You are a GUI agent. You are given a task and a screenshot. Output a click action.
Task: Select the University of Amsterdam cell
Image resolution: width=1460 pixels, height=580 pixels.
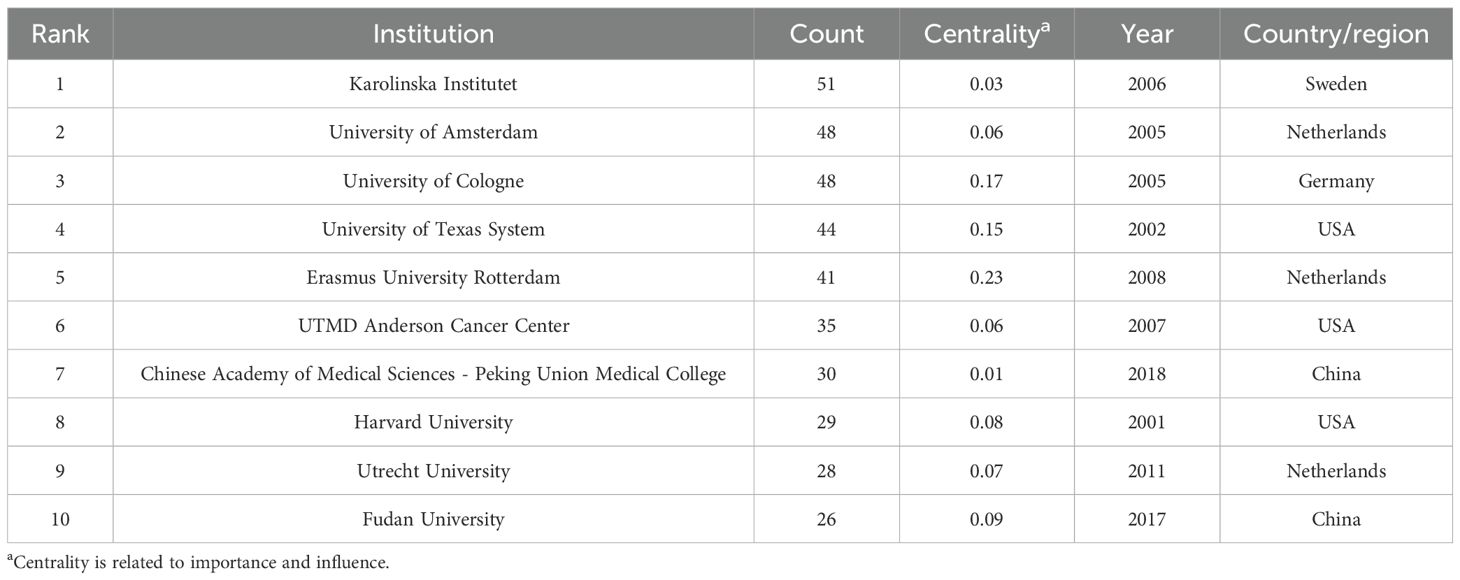point(433,132)
